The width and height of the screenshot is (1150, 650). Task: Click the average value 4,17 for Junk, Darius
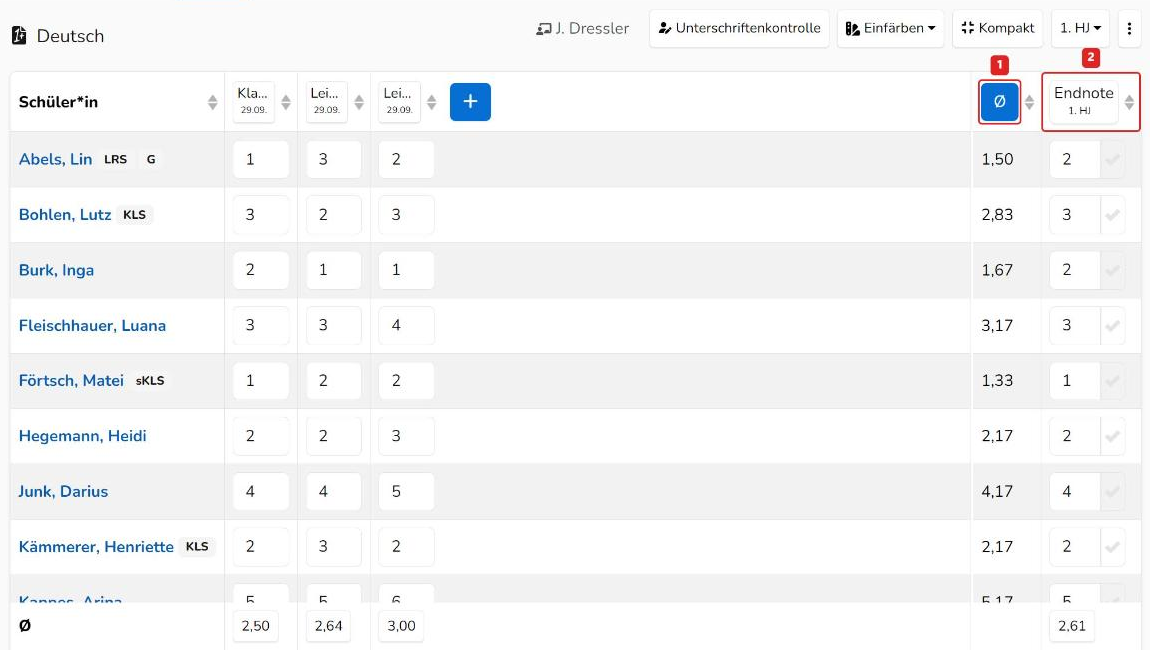[997, 492]
